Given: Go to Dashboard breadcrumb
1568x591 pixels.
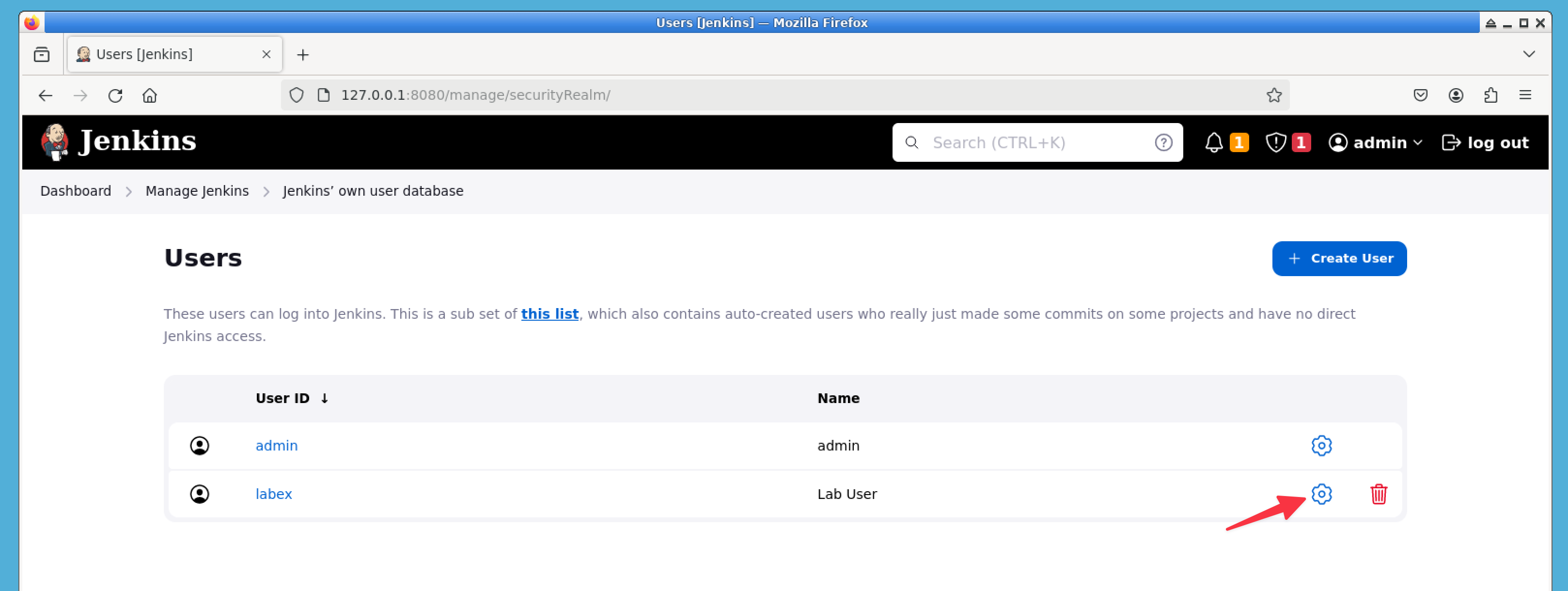Looking at the screenshot, I should tap(76, 191).
